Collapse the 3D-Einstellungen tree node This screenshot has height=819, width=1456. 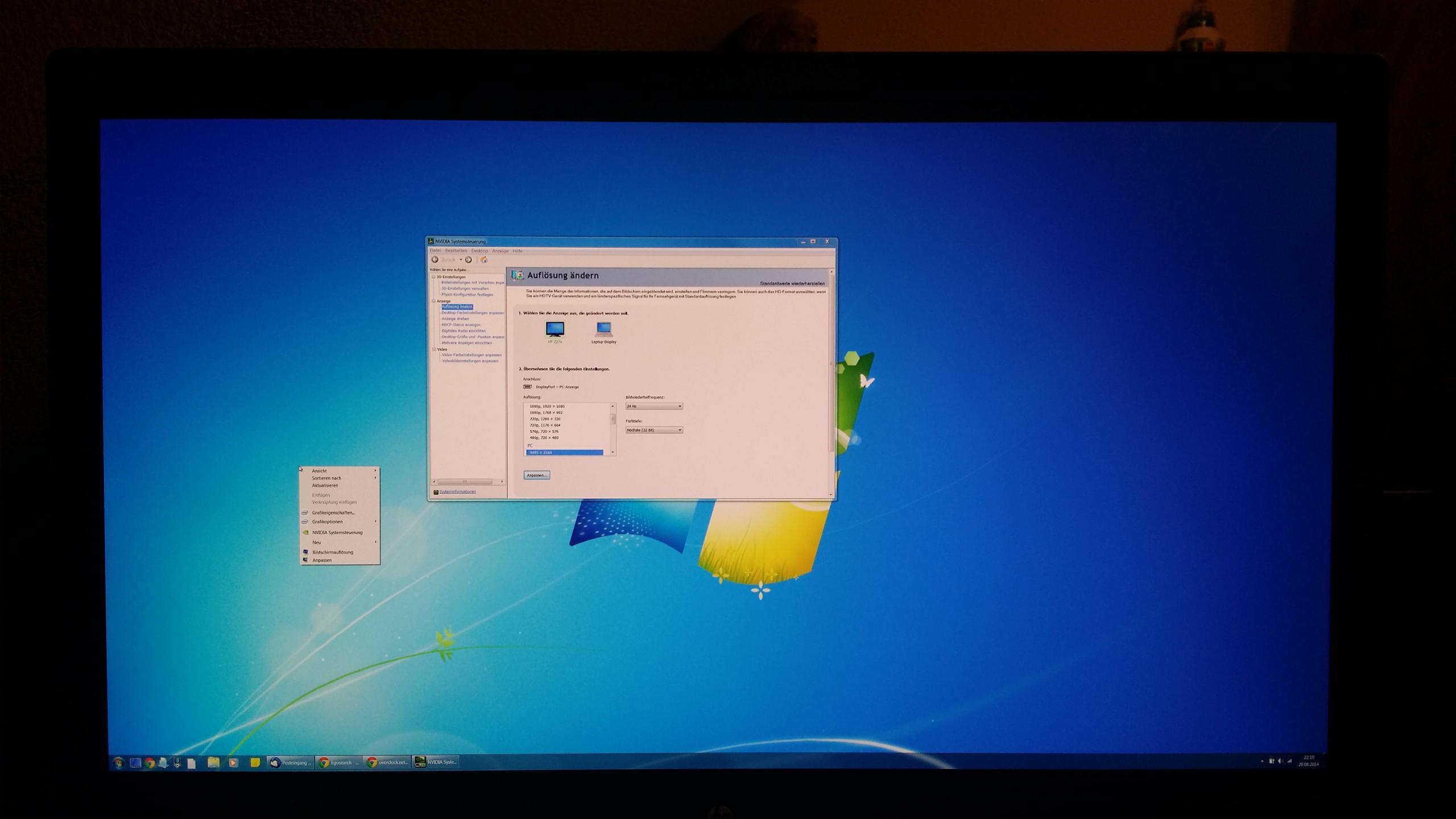(433, 277)
